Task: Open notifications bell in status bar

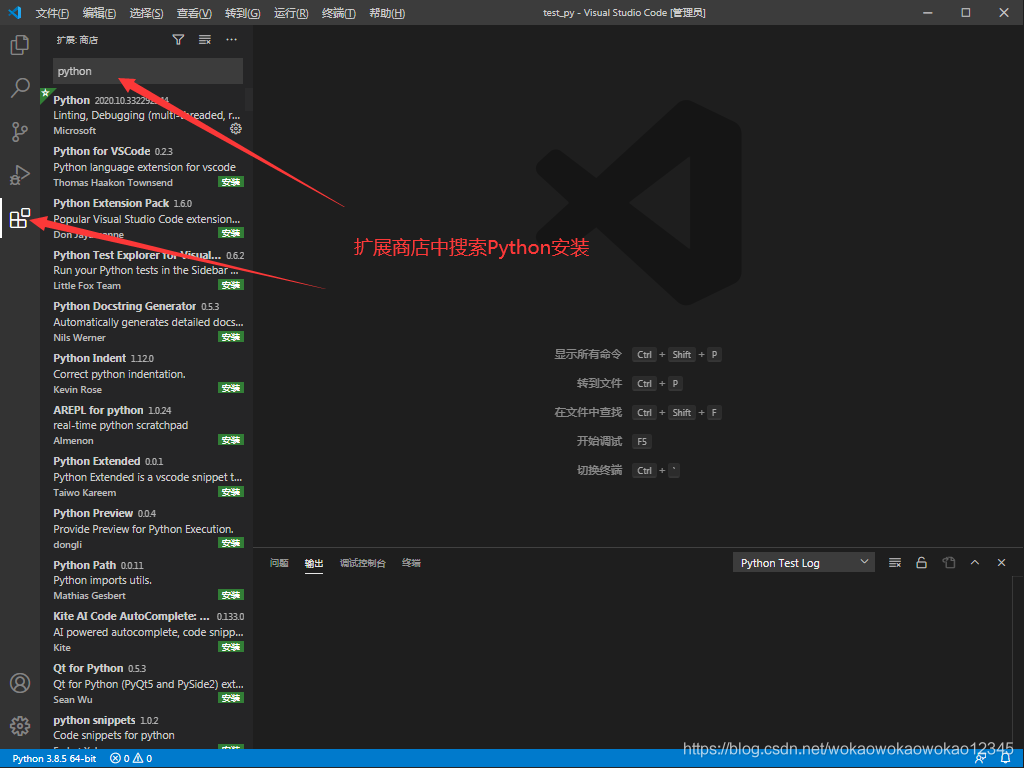Action: [1006, 758]
